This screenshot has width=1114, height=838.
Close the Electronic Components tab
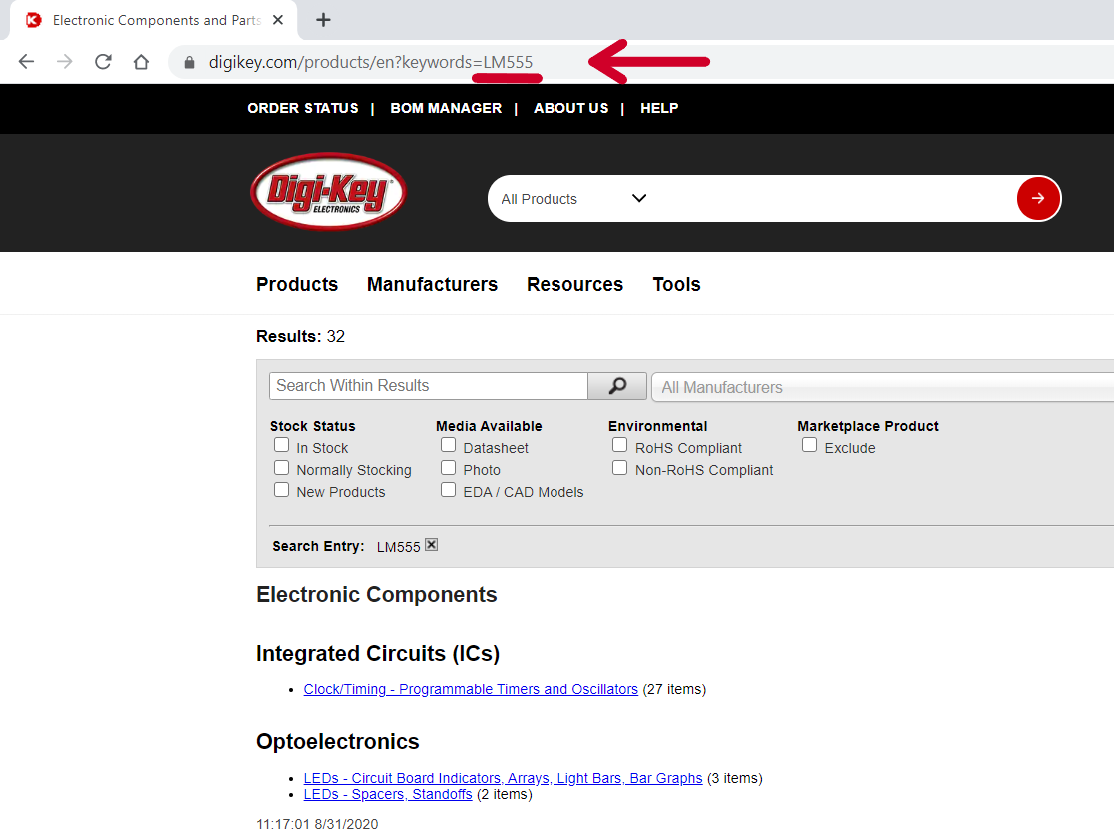pyautogui.click(x=278, y=20)
